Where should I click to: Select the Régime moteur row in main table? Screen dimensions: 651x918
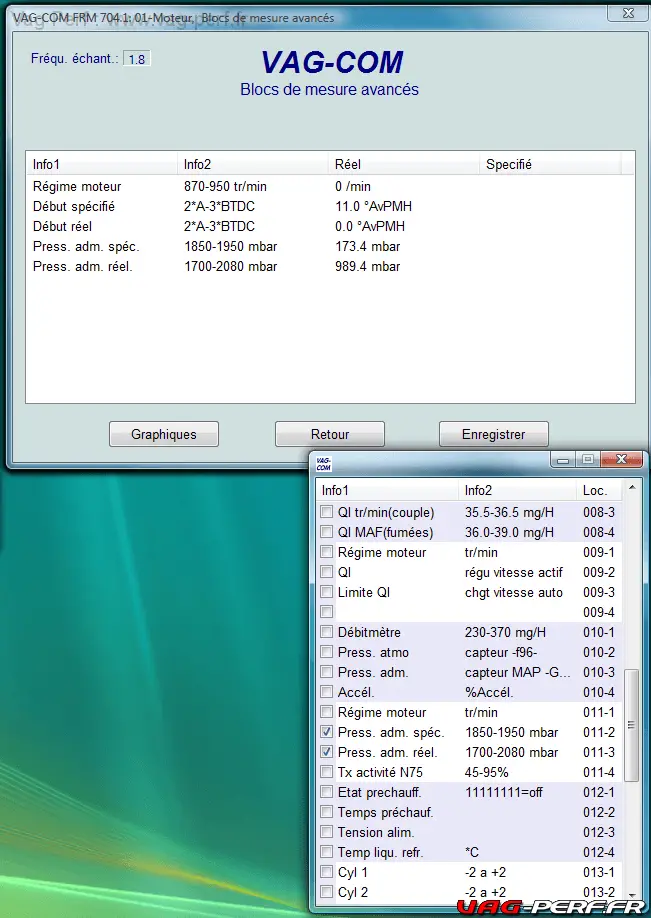pyautogui.click(x=330, y=187)
